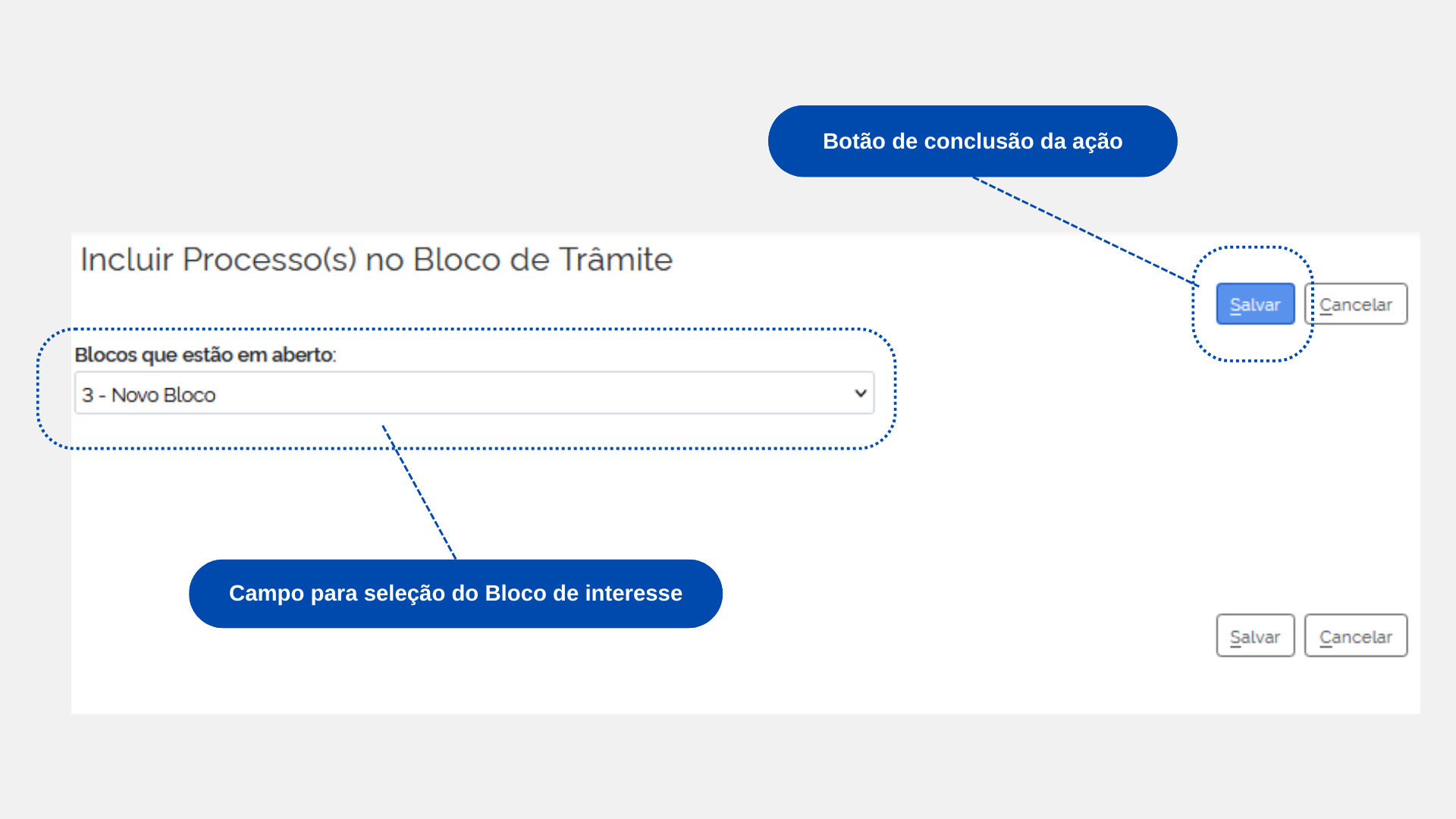Click the "Blocos que estão em aberto:" label

click(205, 355)
